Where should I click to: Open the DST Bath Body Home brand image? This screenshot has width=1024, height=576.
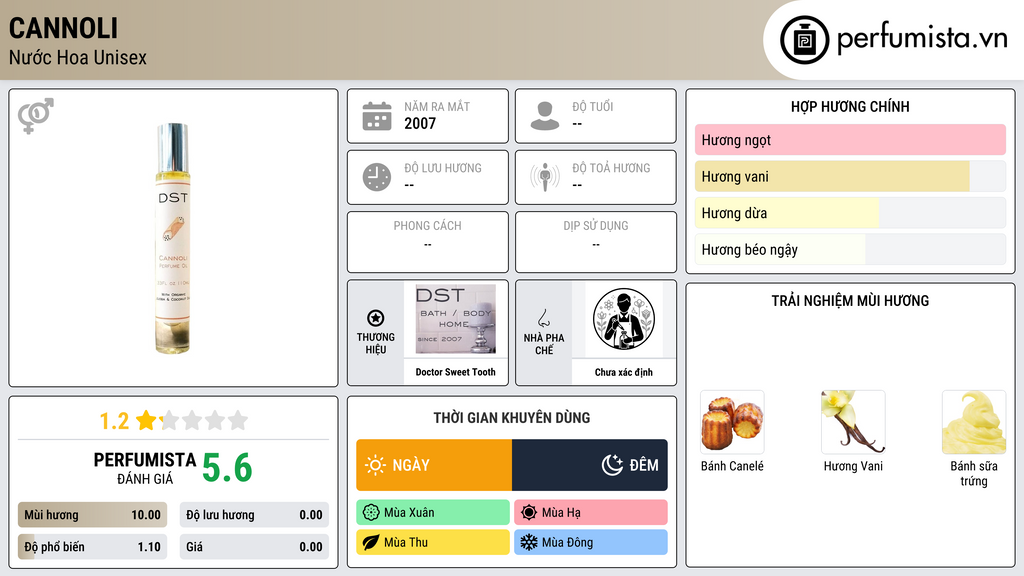tap(456, 319)
